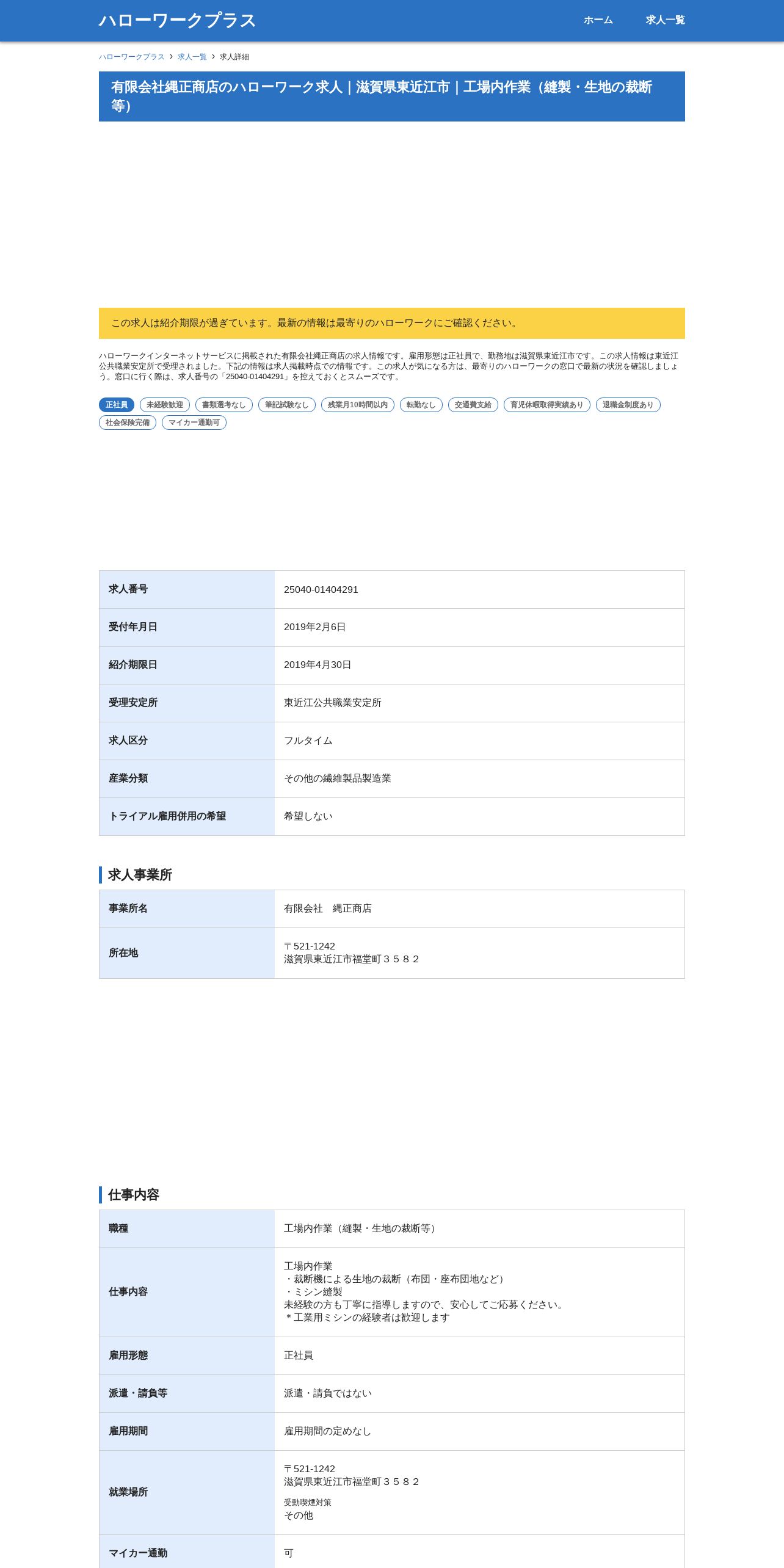Click the value その他の繊維製品製造業
784x1568 pixels.
338,779
